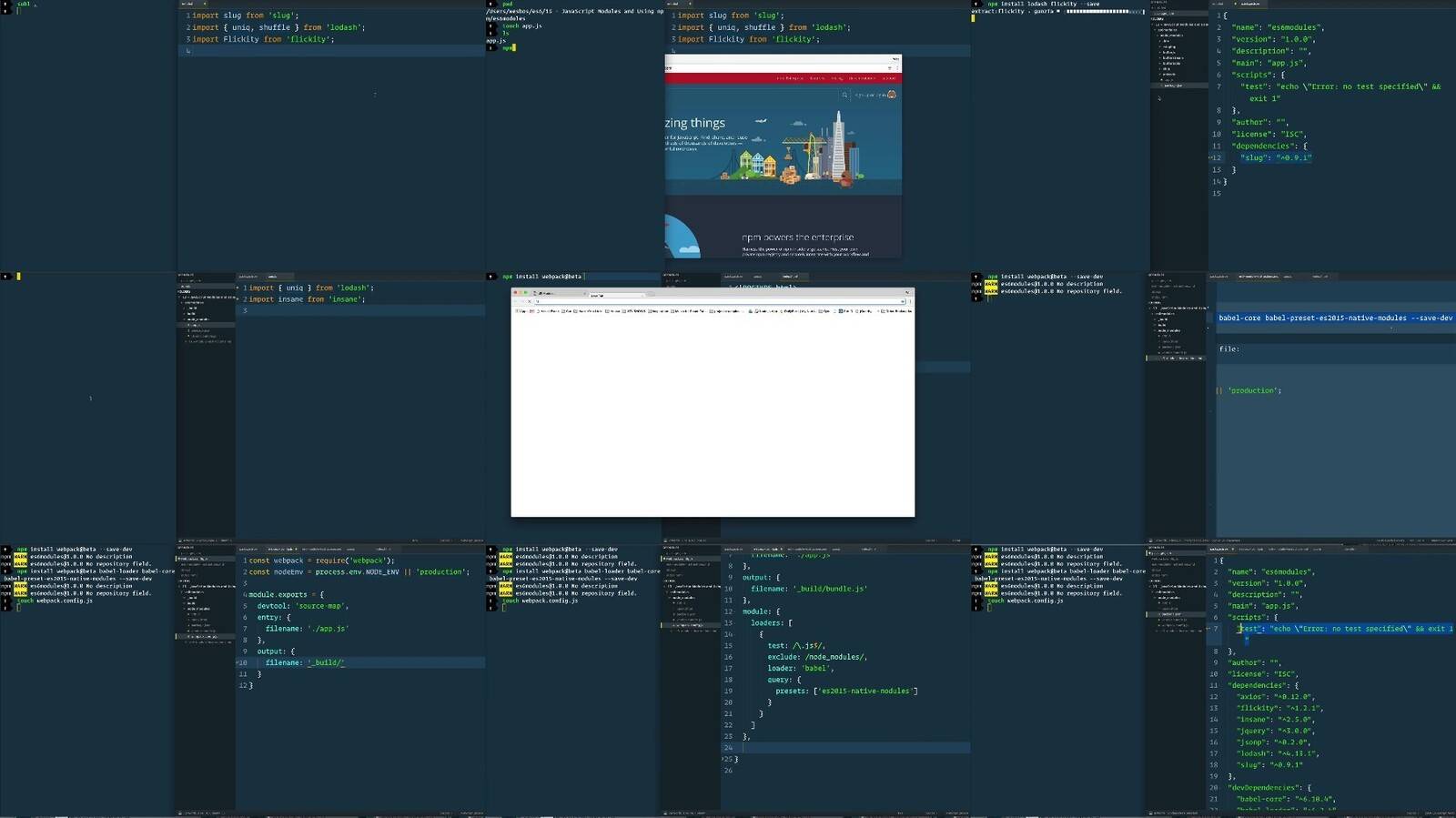The height and width of the screenshot is (818, 1456).
Task: Click the '"insane": "^2.5.0"' dependency line
Action: click(x=1276, y=720)
